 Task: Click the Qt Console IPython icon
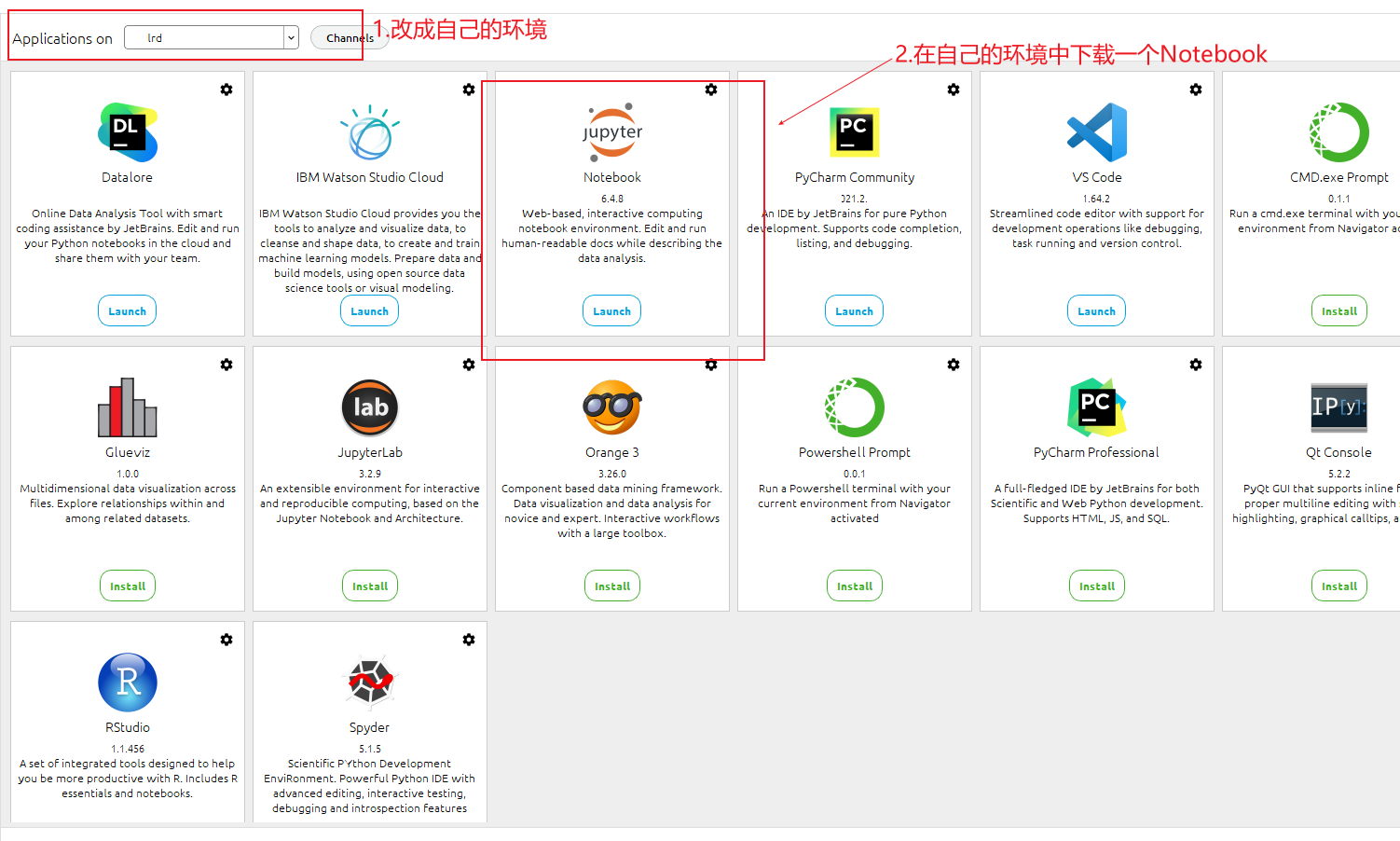[x=1339, y=407]
